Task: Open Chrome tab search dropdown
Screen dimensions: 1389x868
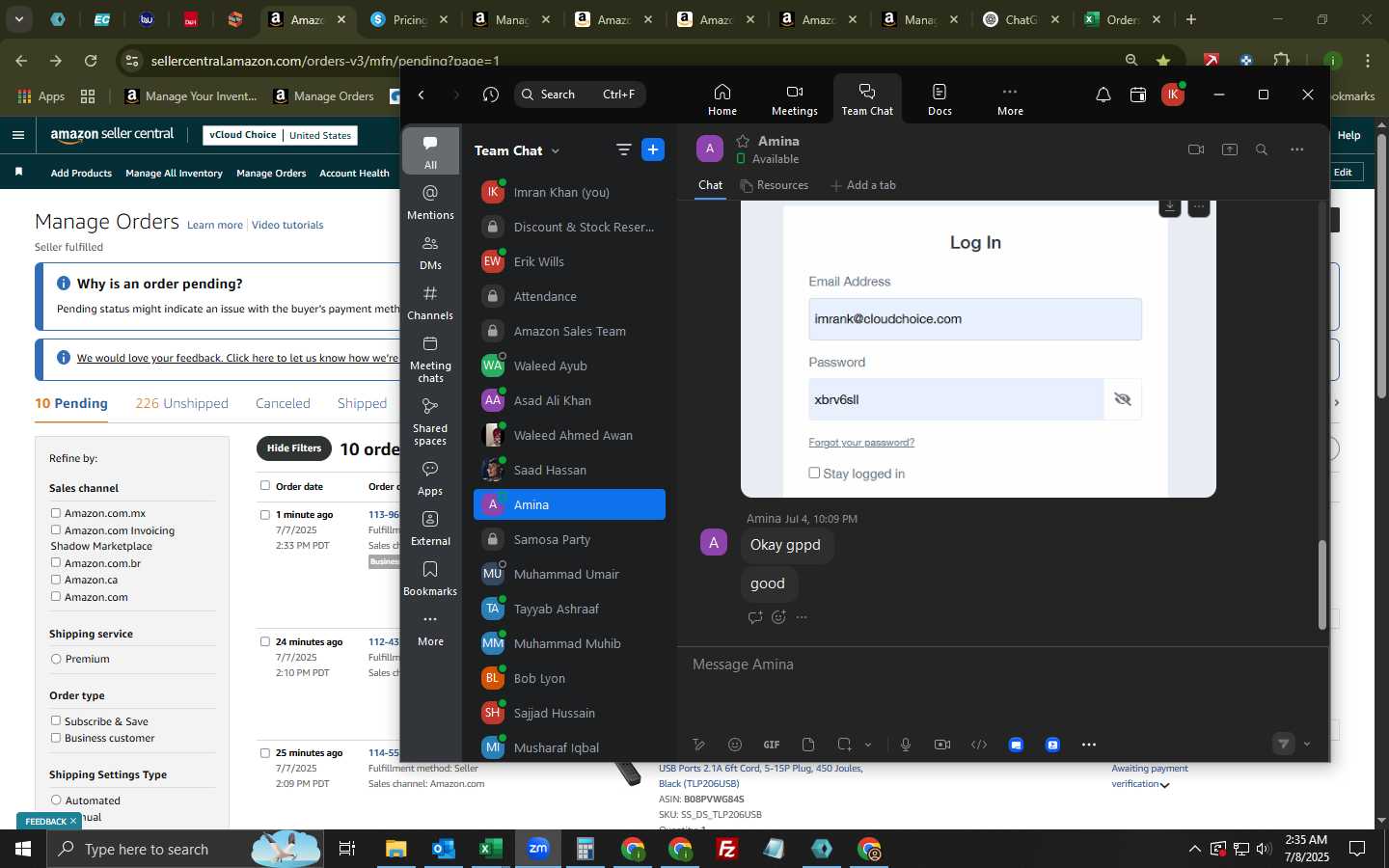Action: (18, 18)
